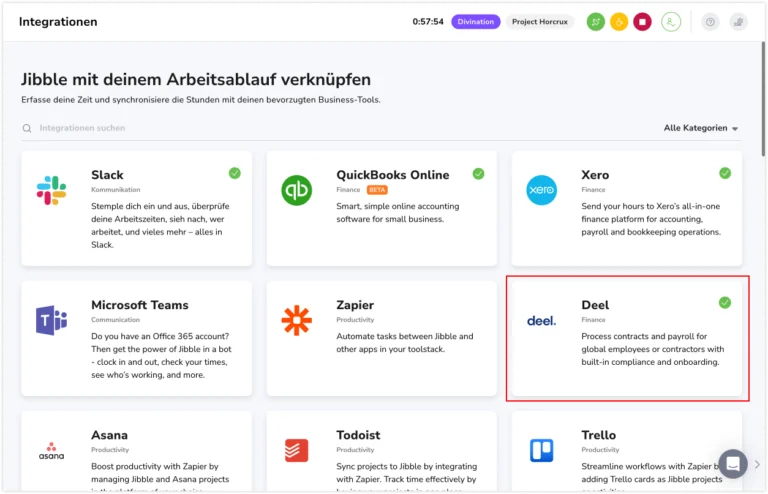Click the gray icon right of help
Viewport: 768px width, 494px height.
point(739,22)
